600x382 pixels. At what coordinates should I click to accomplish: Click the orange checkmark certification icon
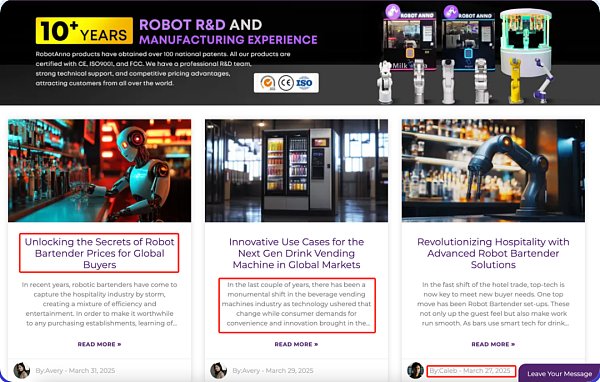click(267, 83)
